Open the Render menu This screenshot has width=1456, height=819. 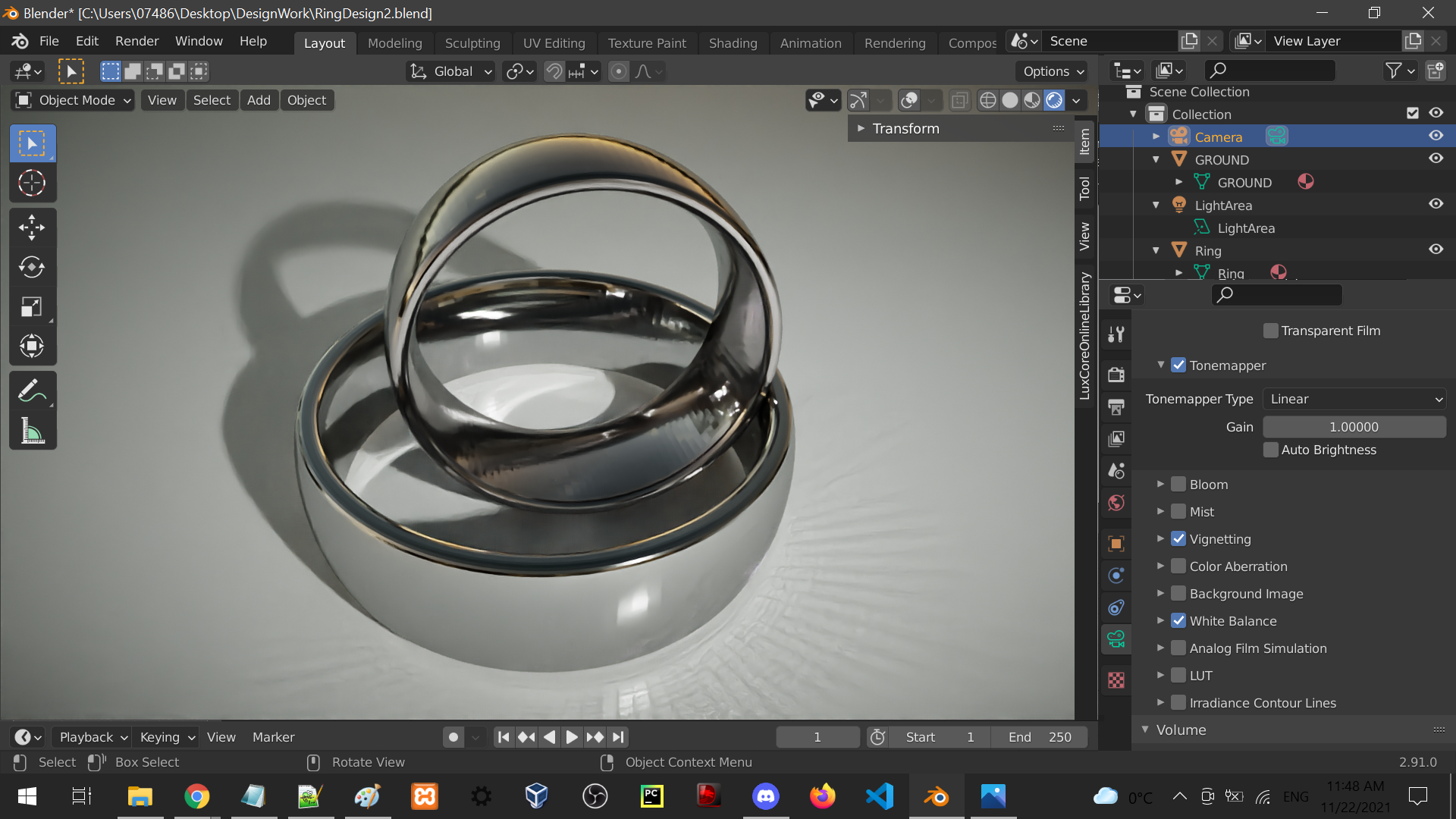tap(136, 41)
